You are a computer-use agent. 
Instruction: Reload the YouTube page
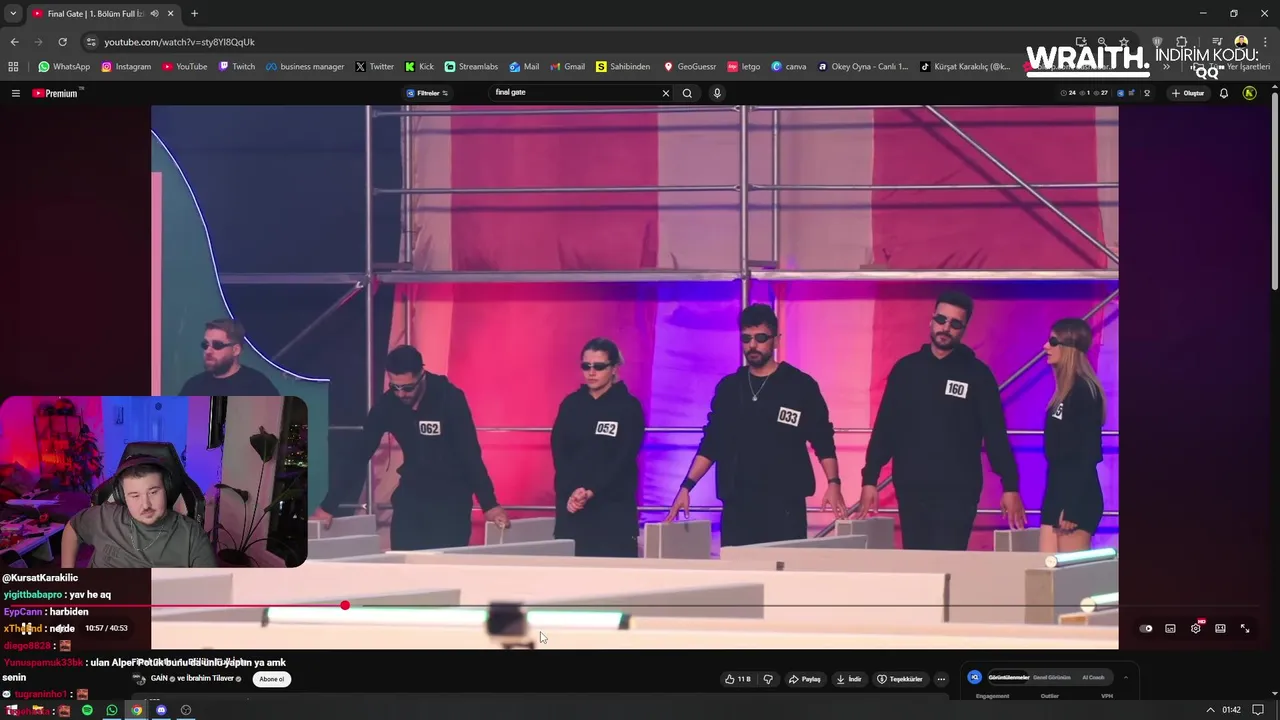pos(62,42)
